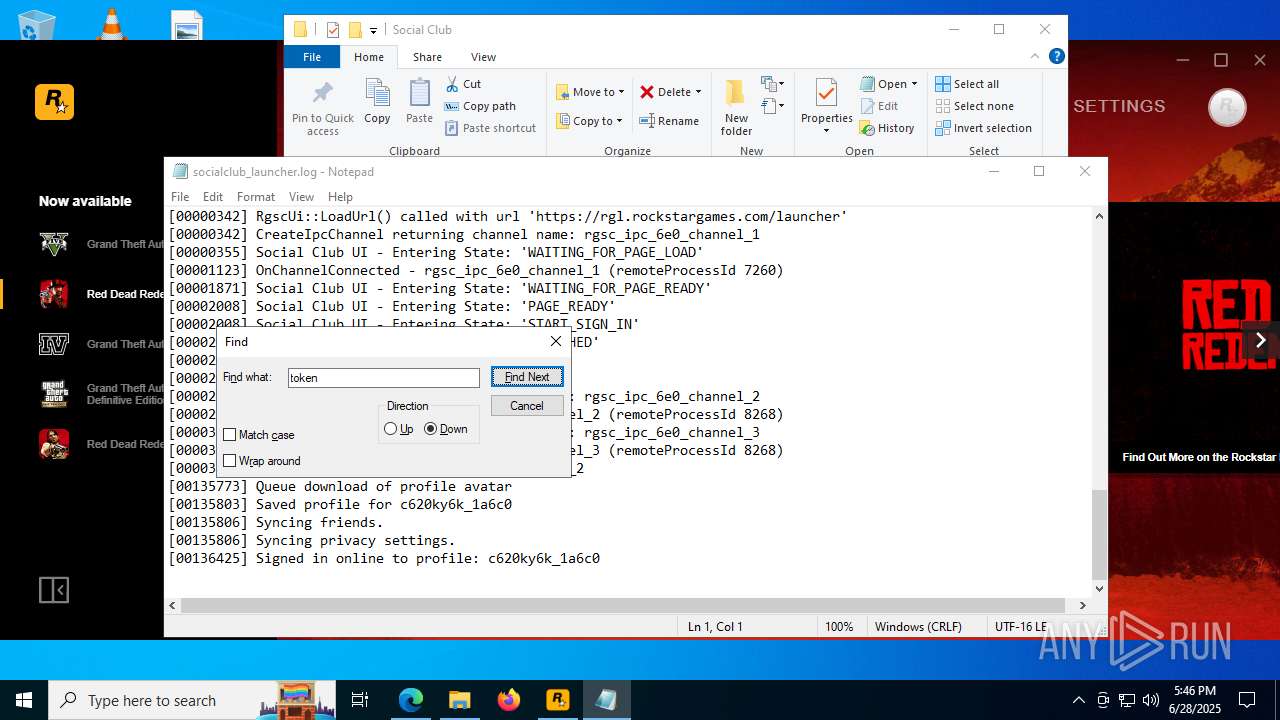Enable the Wrap around checkbox
1280x720 pixels.
point(230,461)
